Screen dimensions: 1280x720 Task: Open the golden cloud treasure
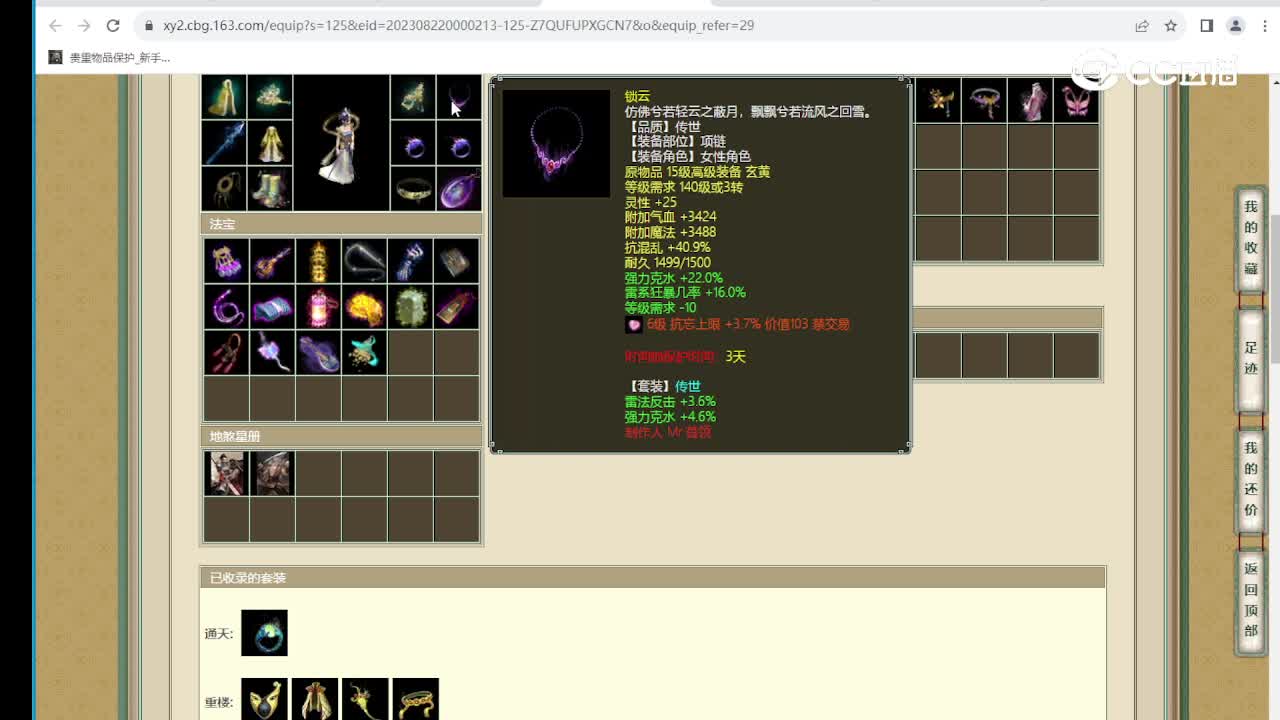[x=364, y=307]
